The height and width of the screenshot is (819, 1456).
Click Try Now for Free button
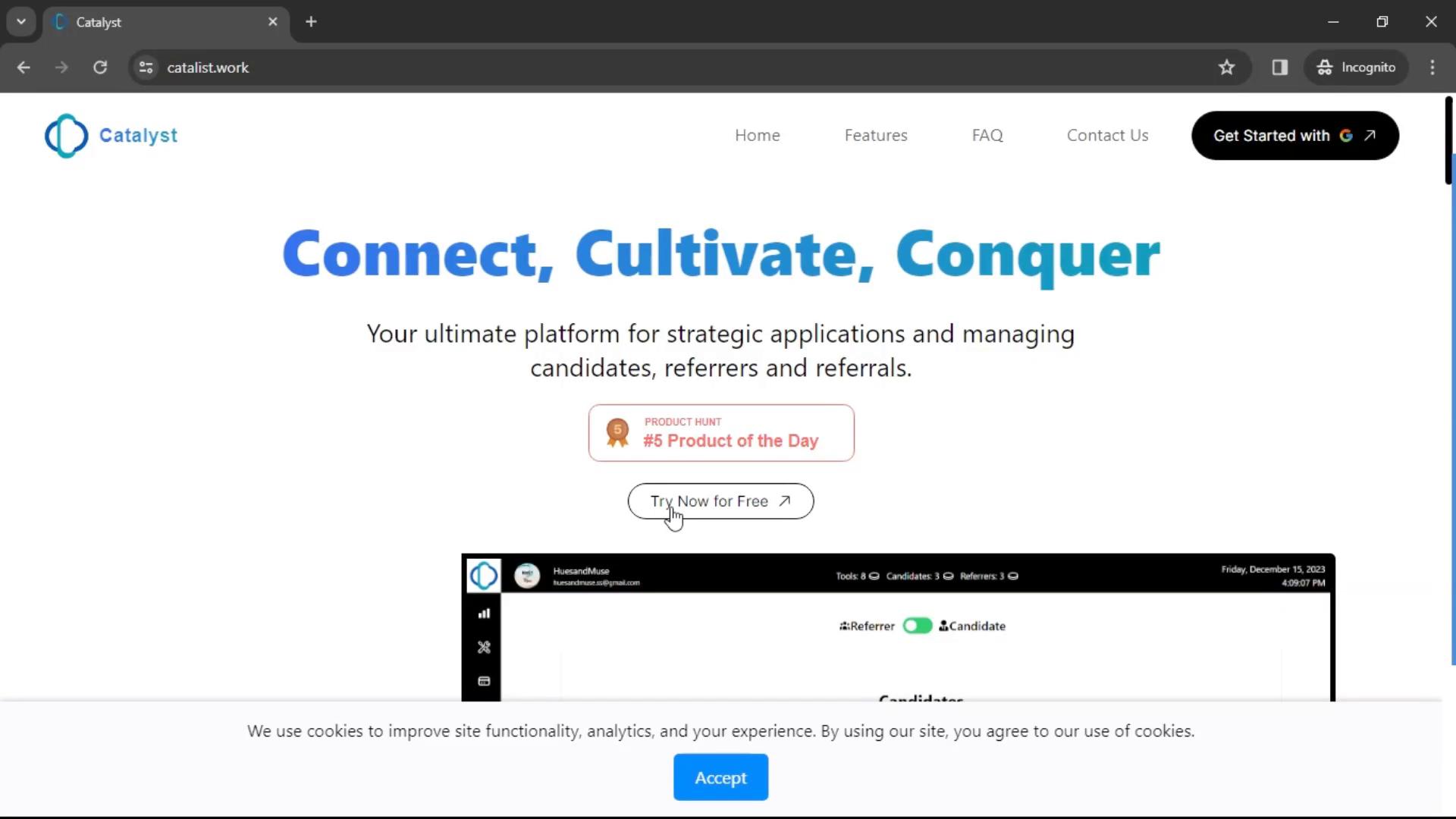point(720,500)
